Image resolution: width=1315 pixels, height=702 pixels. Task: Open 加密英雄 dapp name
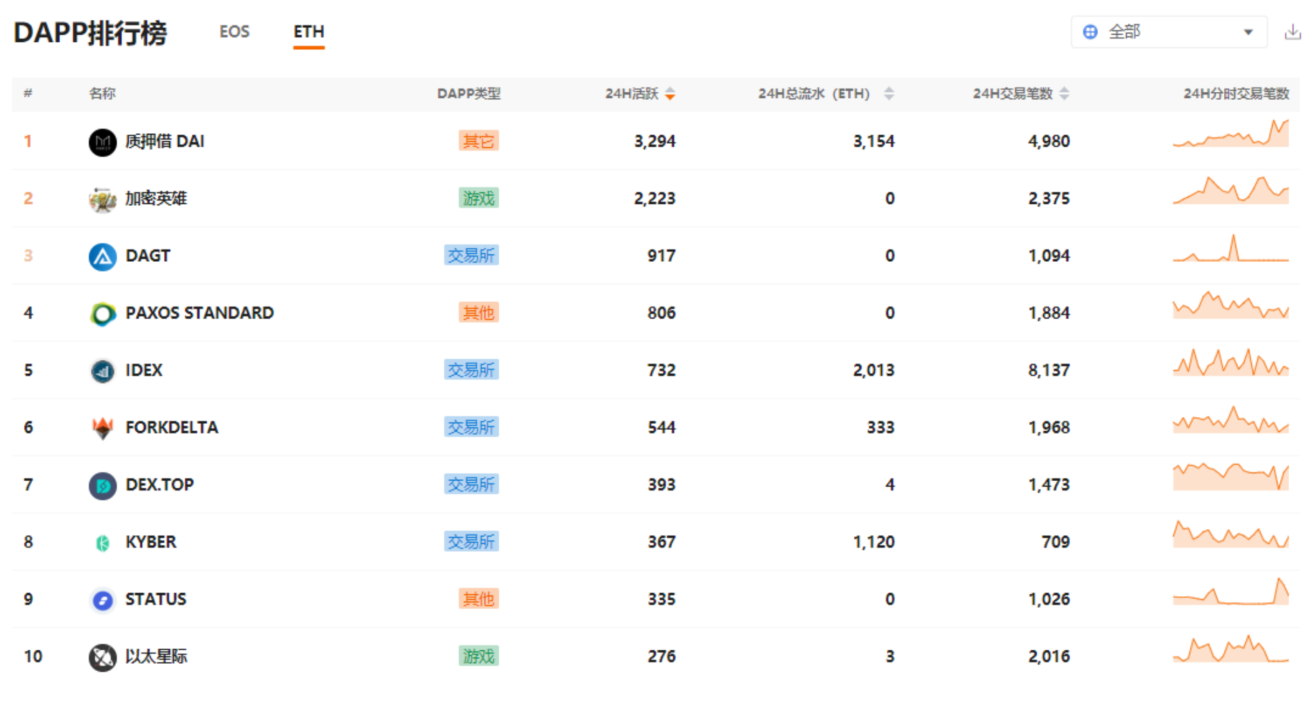point(156,198)
